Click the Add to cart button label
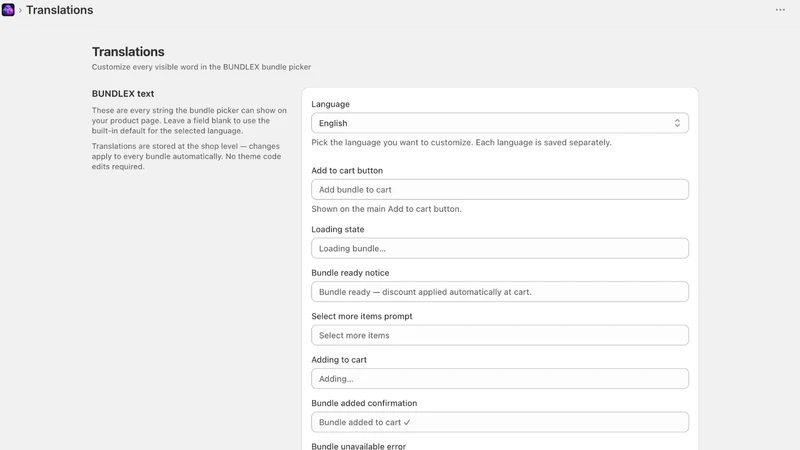 coord(347,170)
